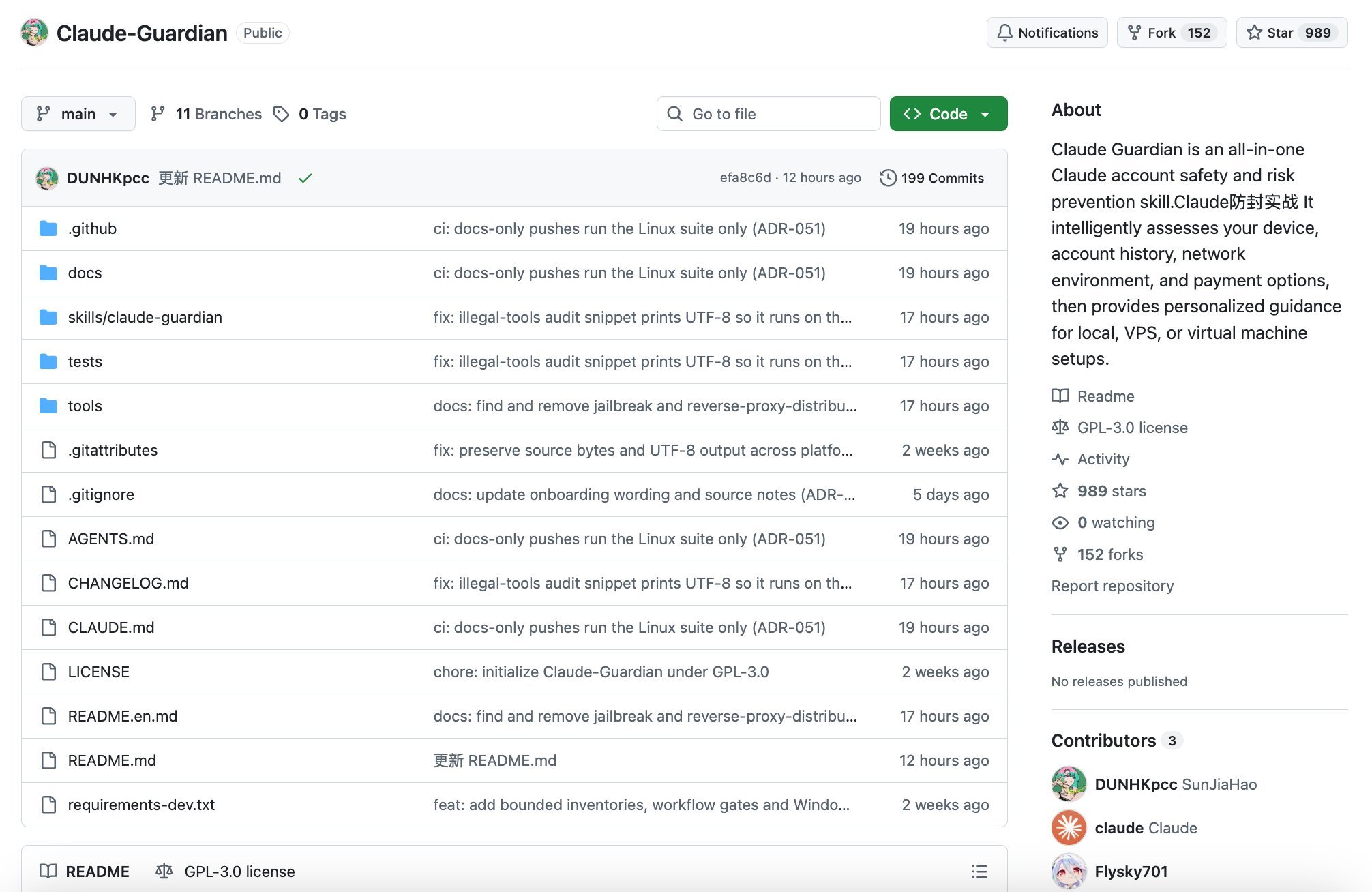Open requirements-dev.txt file
1372x892 pixels.
coord(141,805)
